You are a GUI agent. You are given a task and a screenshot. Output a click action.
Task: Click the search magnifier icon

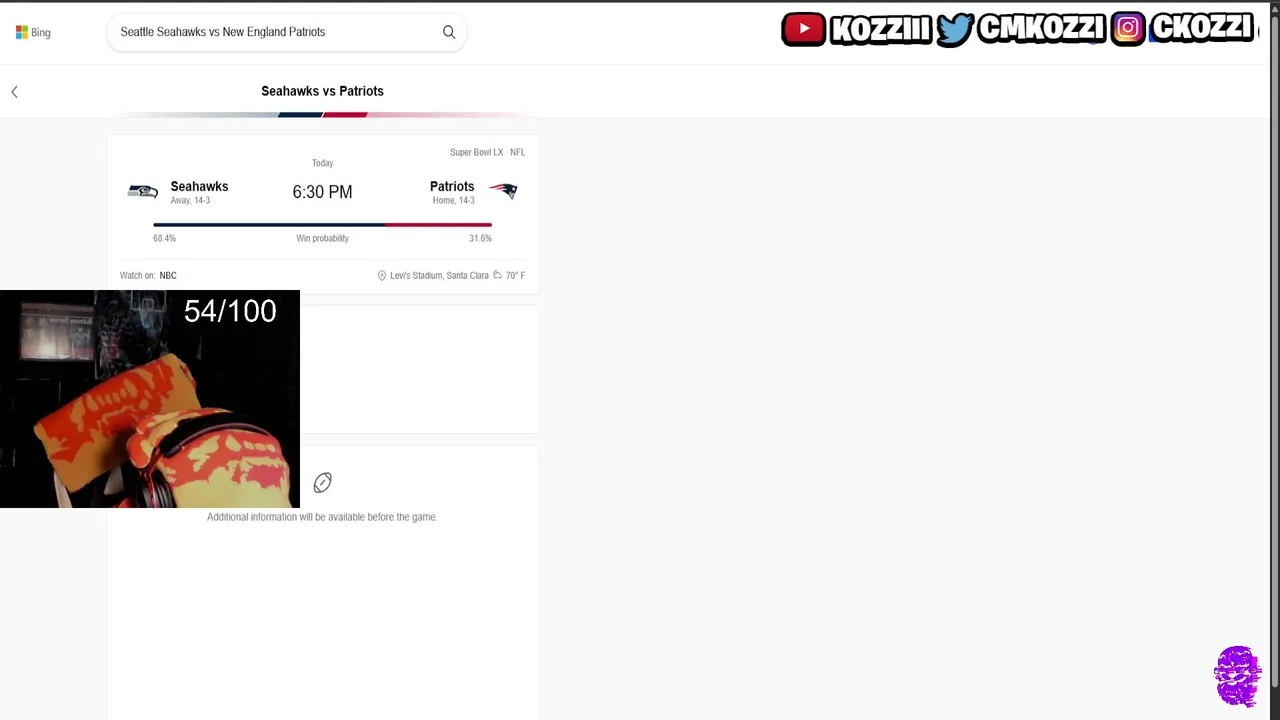point(449,32)
